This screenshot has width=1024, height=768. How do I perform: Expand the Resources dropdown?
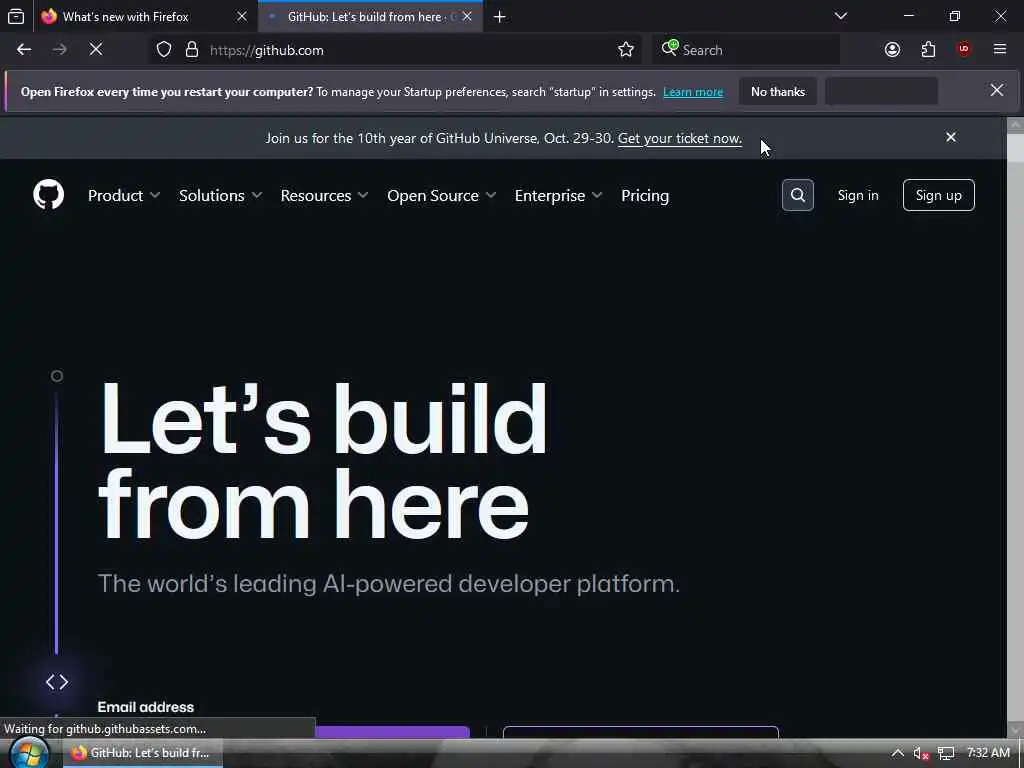[x=324, y=195]
